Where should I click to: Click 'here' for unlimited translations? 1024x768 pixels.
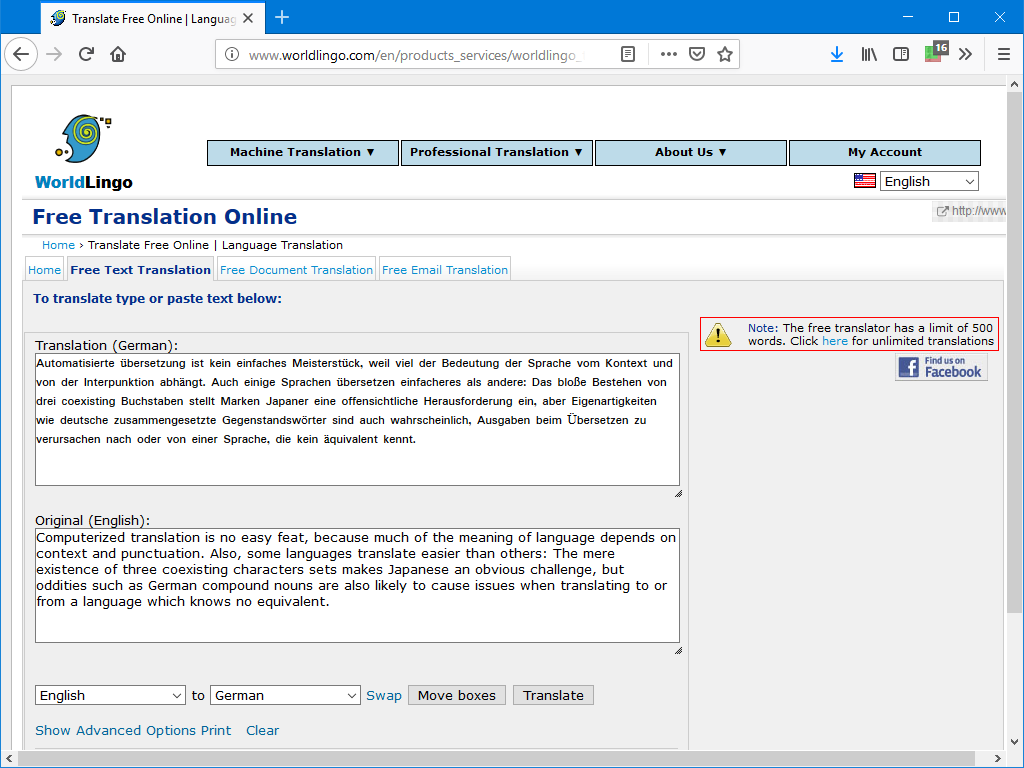835,340
